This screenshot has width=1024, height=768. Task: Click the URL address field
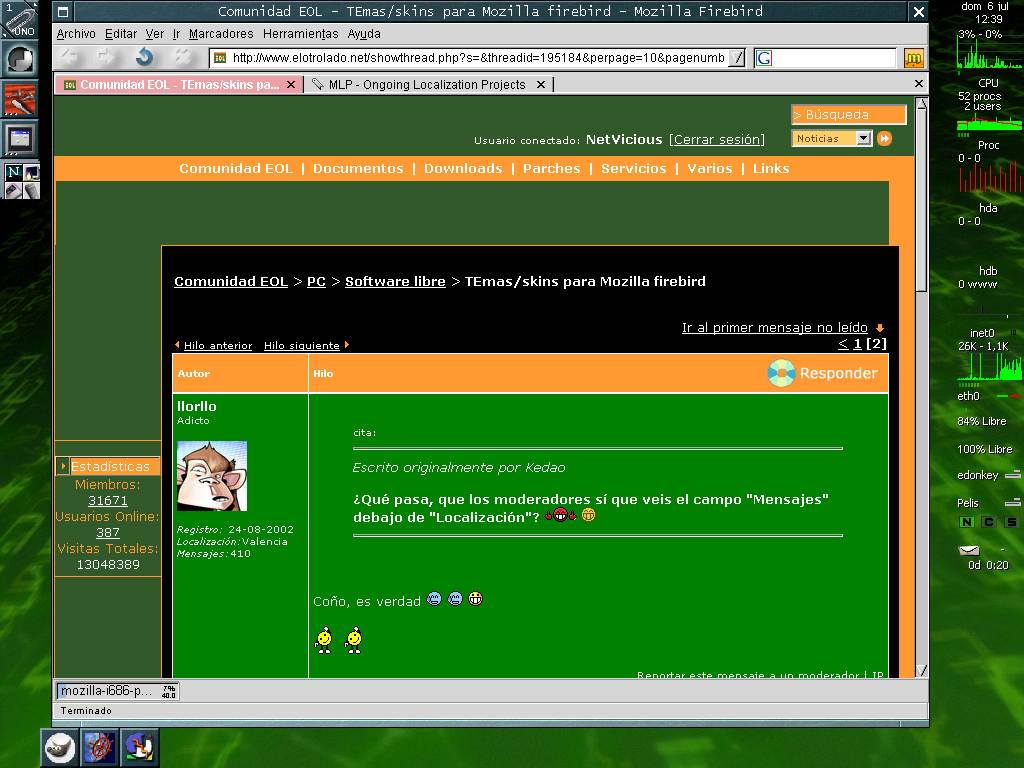pyautogui.click(x=479, y=58)
